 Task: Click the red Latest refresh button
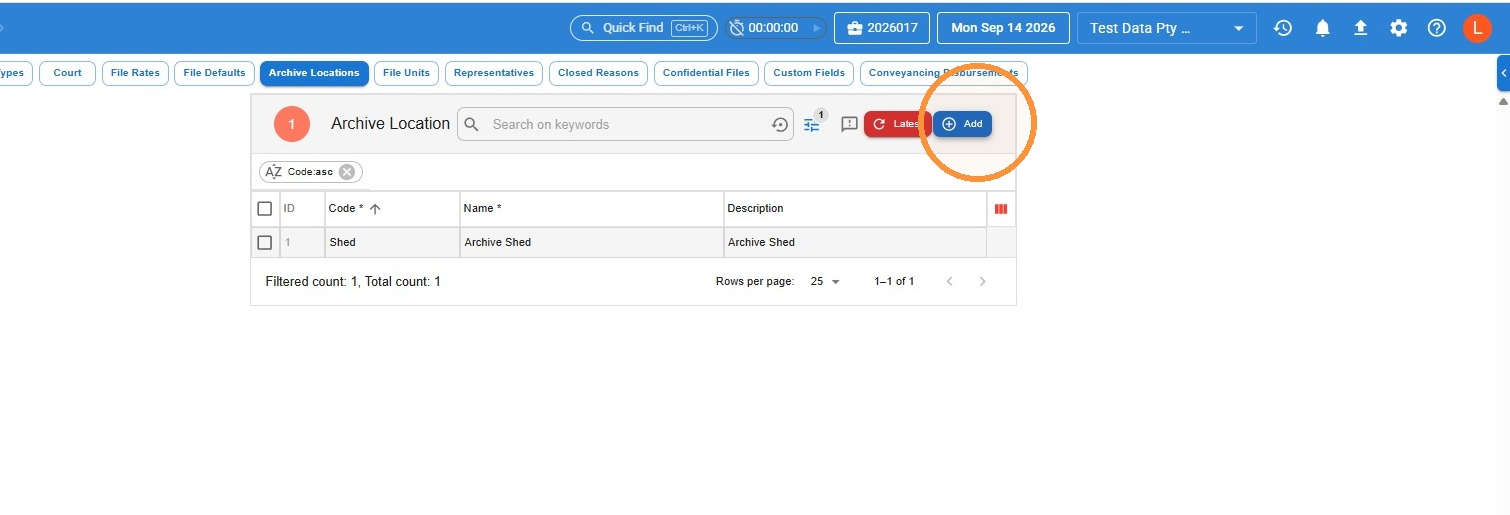[897, 124]
